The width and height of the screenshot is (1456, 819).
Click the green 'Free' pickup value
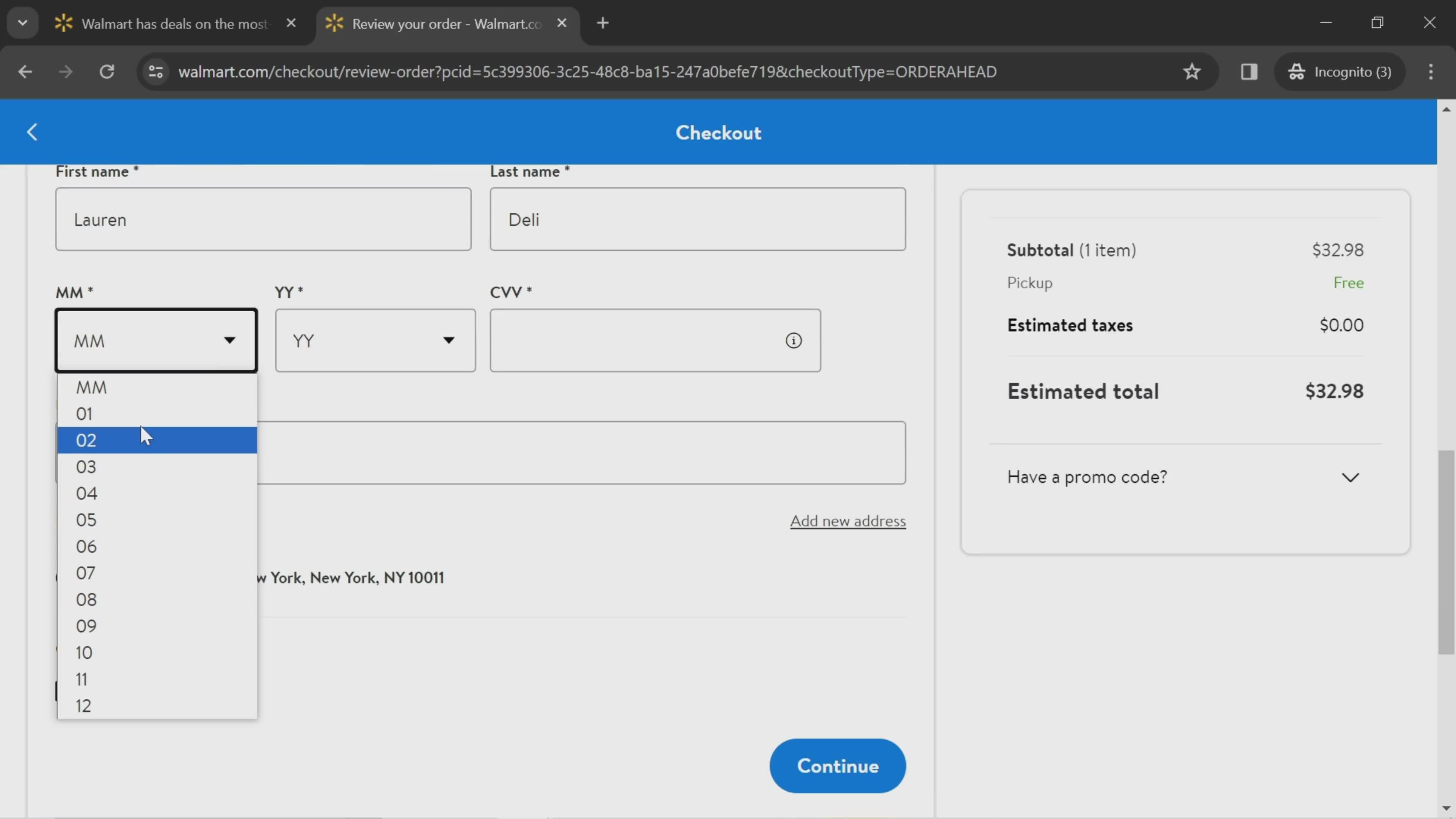coord(1349,282)
